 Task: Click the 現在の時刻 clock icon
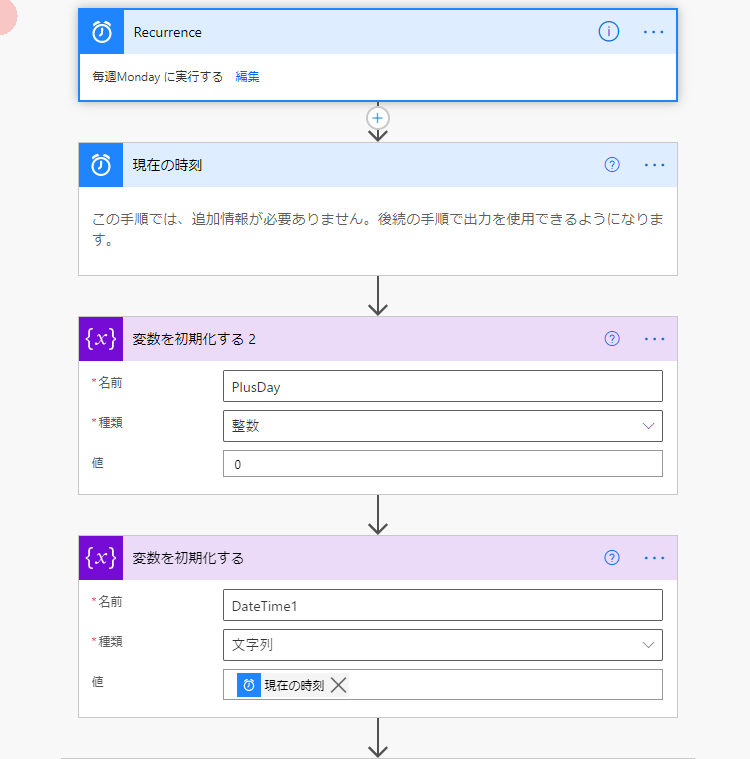coord(101,165)
